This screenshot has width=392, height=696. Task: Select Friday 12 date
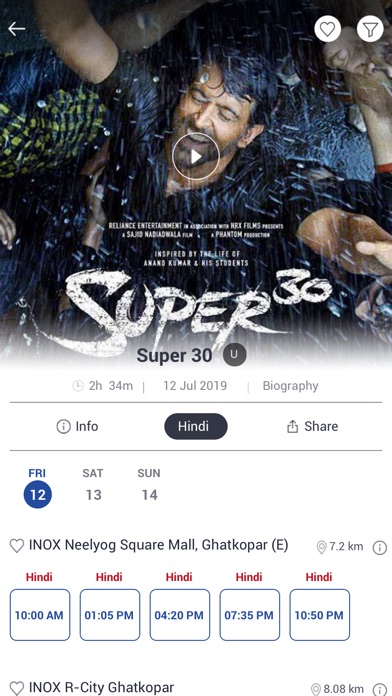[x=38, y=486]
